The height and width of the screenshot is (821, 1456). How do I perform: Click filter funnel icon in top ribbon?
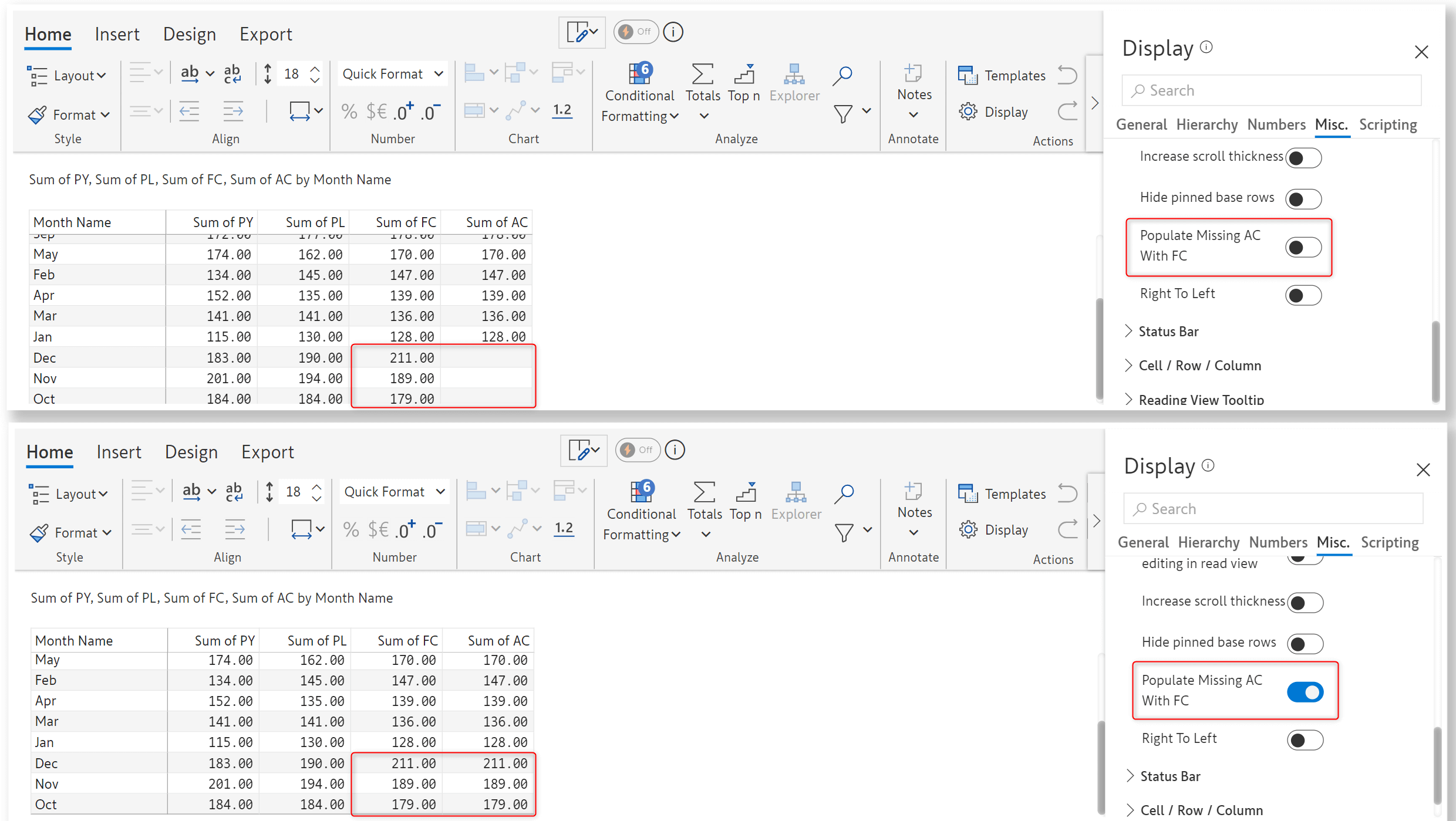coord(844,113)
